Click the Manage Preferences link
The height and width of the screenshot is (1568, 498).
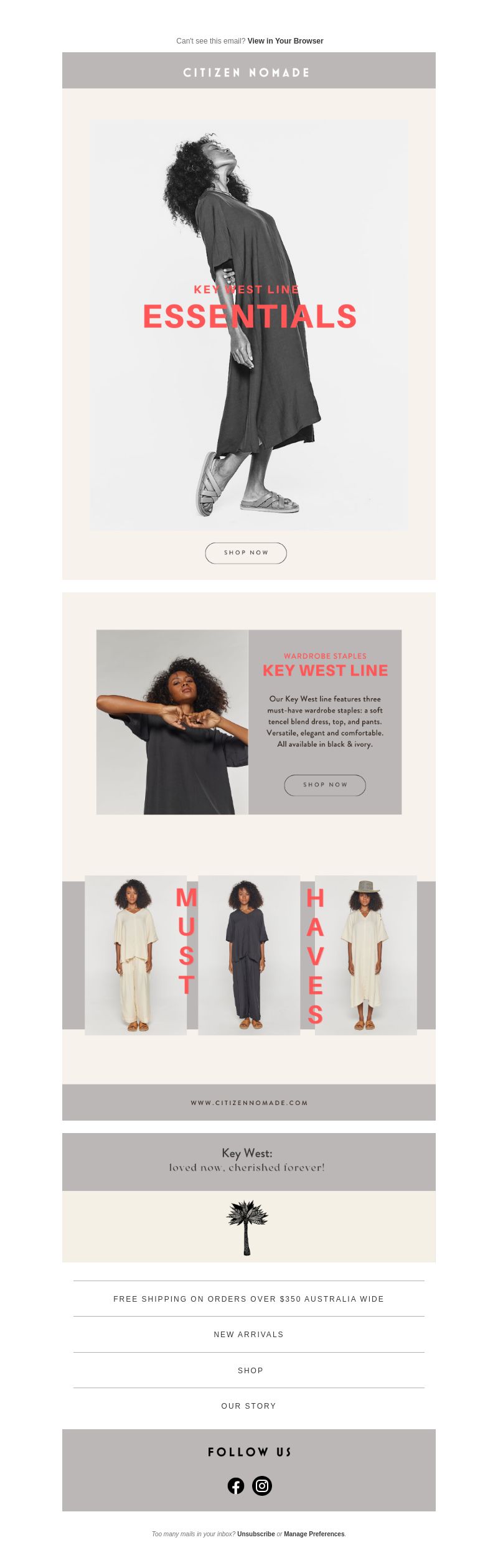point(314,1534)
